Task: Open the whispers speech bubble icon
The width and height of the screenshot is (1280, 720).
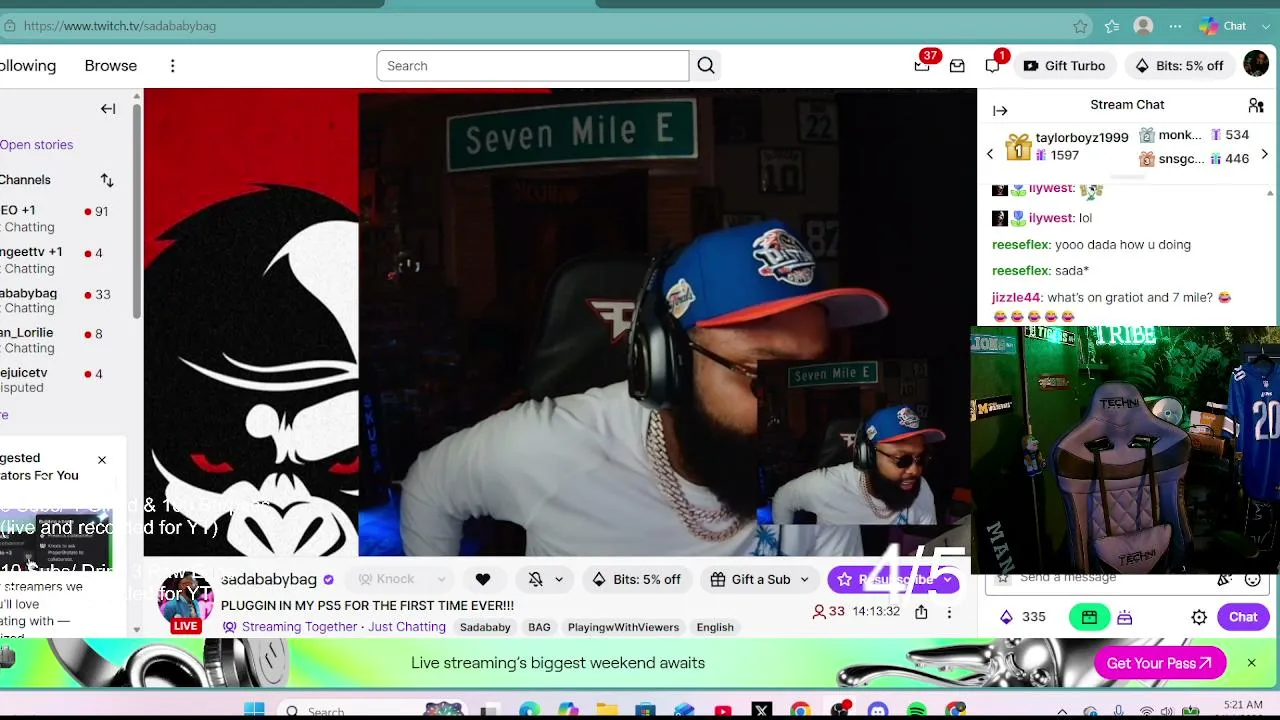Action: pyautogui.click(x=992, y=66)
